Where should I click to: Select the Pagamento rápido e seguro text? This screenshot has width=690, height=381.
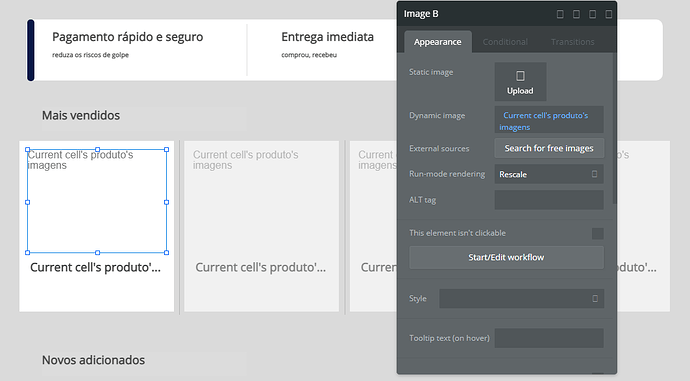coord(128,37)
